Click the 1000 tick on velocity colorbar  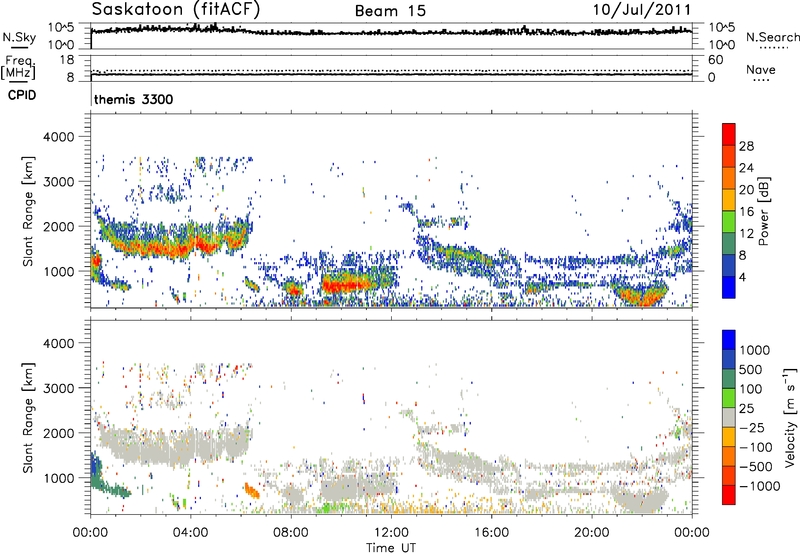click(x=755, y=350)
